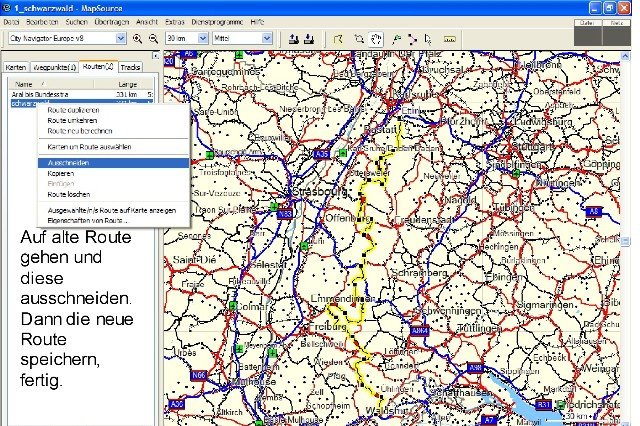Click the zoom in magnifier icon
640x426 pixels.
click(138, 38)
